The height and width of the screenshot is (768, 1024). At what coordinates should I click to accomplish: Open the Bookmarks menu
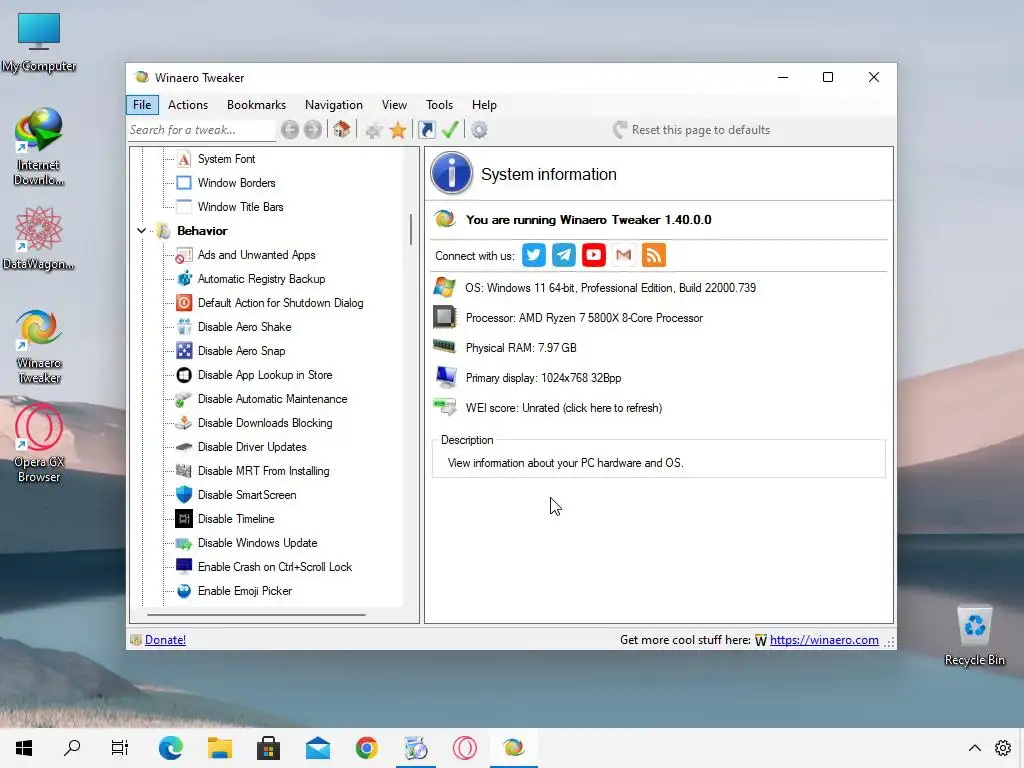[256, 104]
